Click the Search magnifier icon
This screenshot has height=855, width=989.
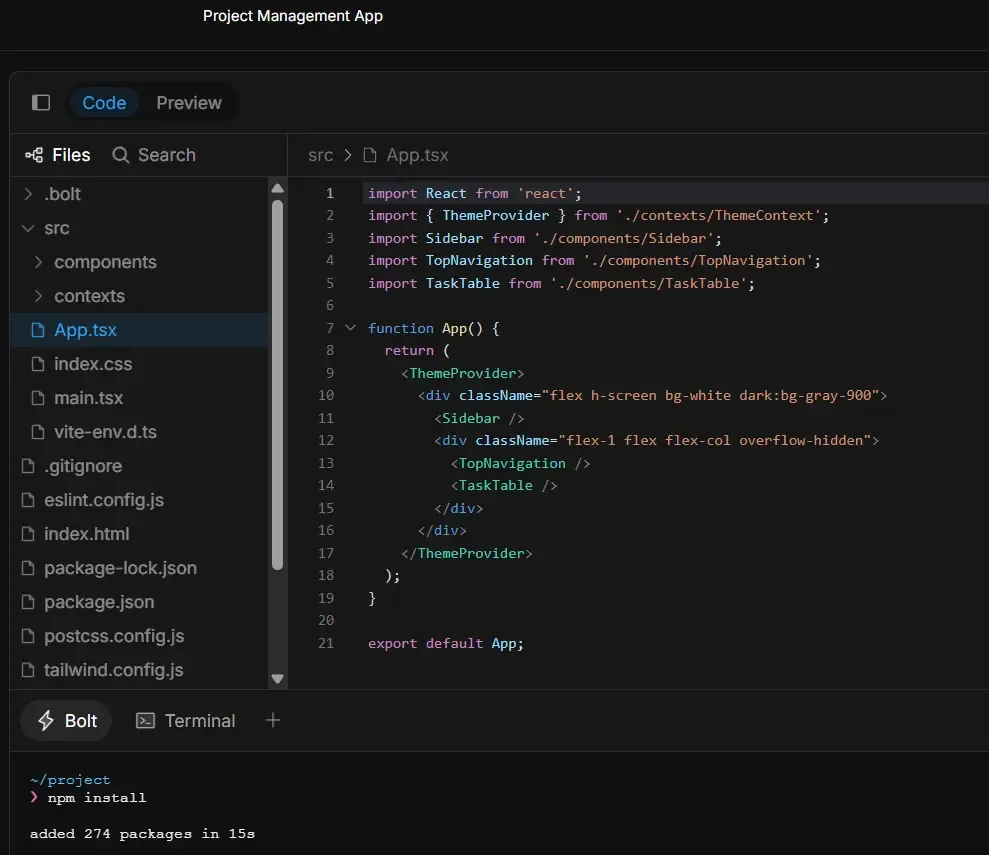[121, 155]
